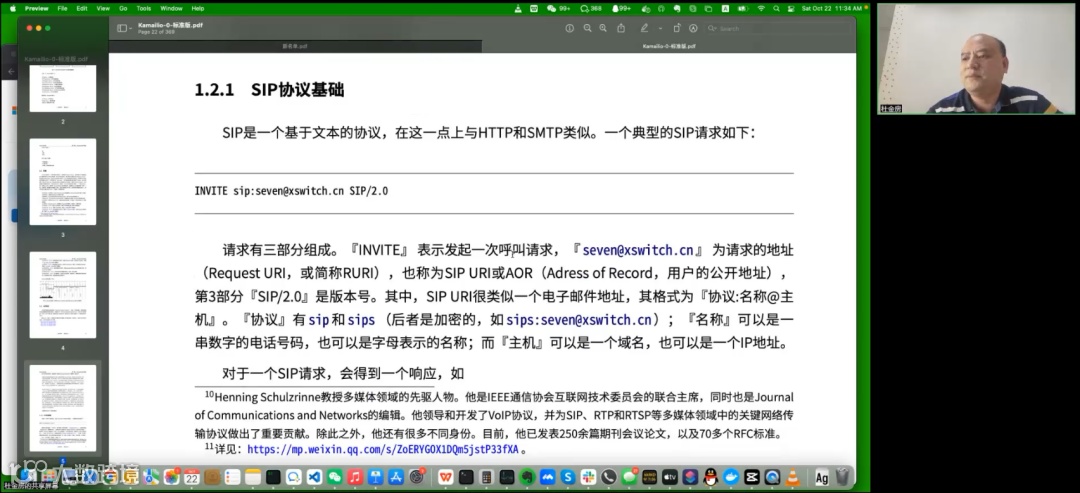
Task: Select the highlighted page 5 thumbnail
Action: (63, 408)
